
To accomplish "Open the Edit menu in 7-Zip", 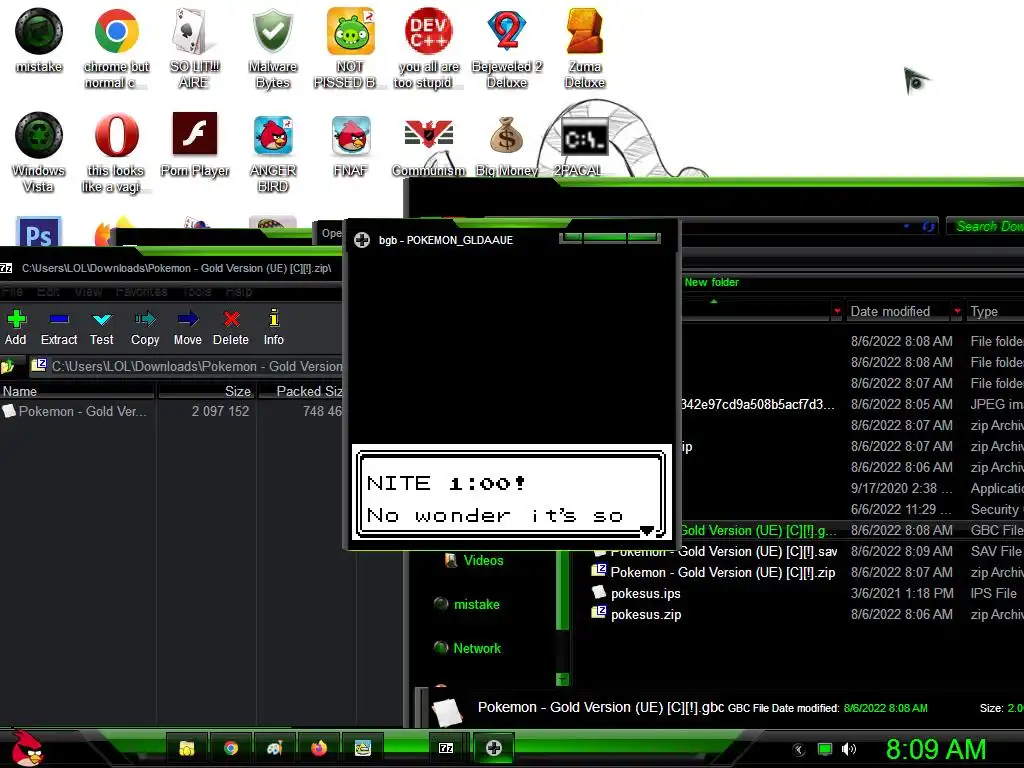I will pos(48,291).
